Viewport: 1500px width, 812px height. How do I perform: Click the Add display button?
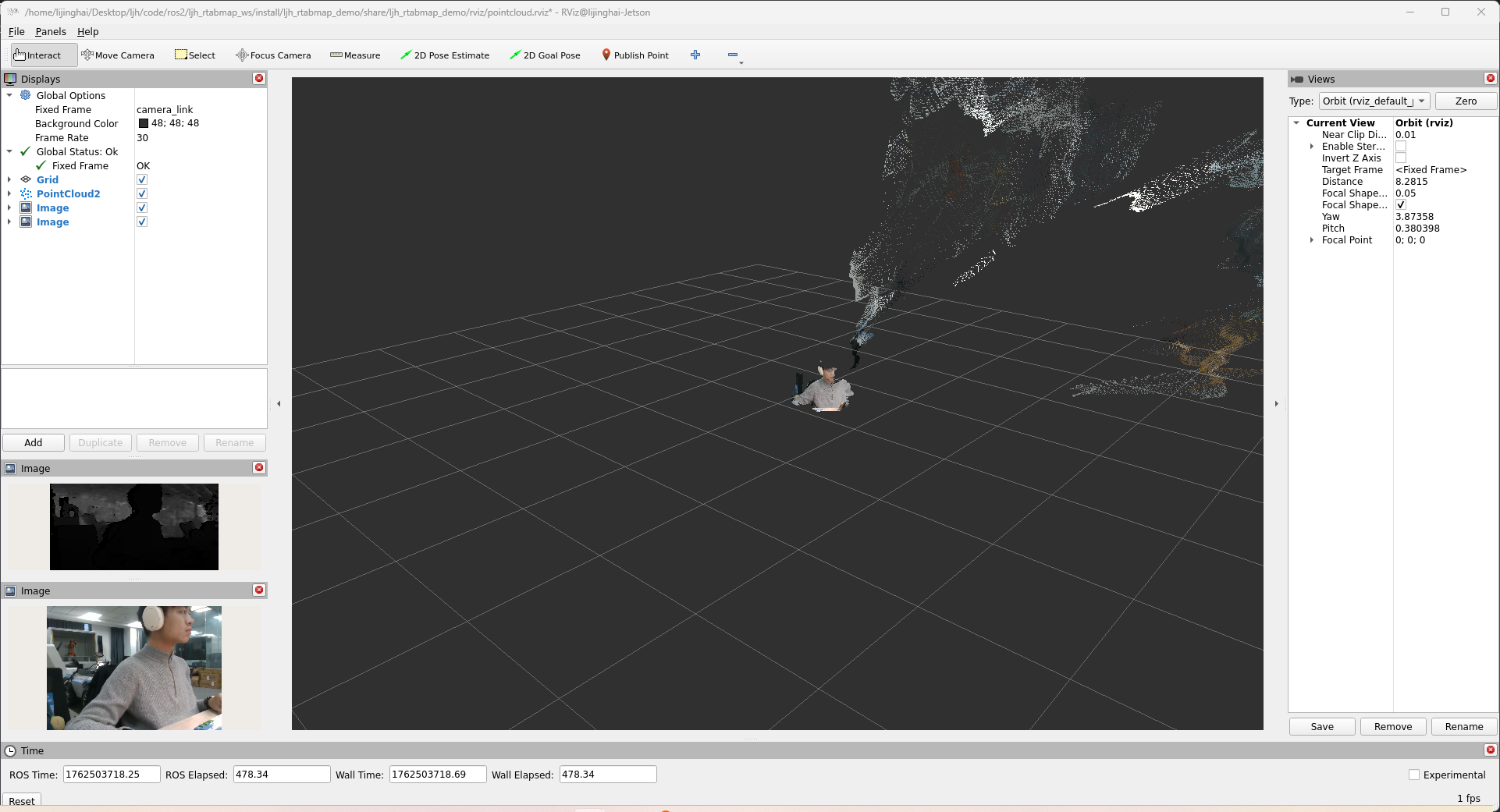pos(34,442)
